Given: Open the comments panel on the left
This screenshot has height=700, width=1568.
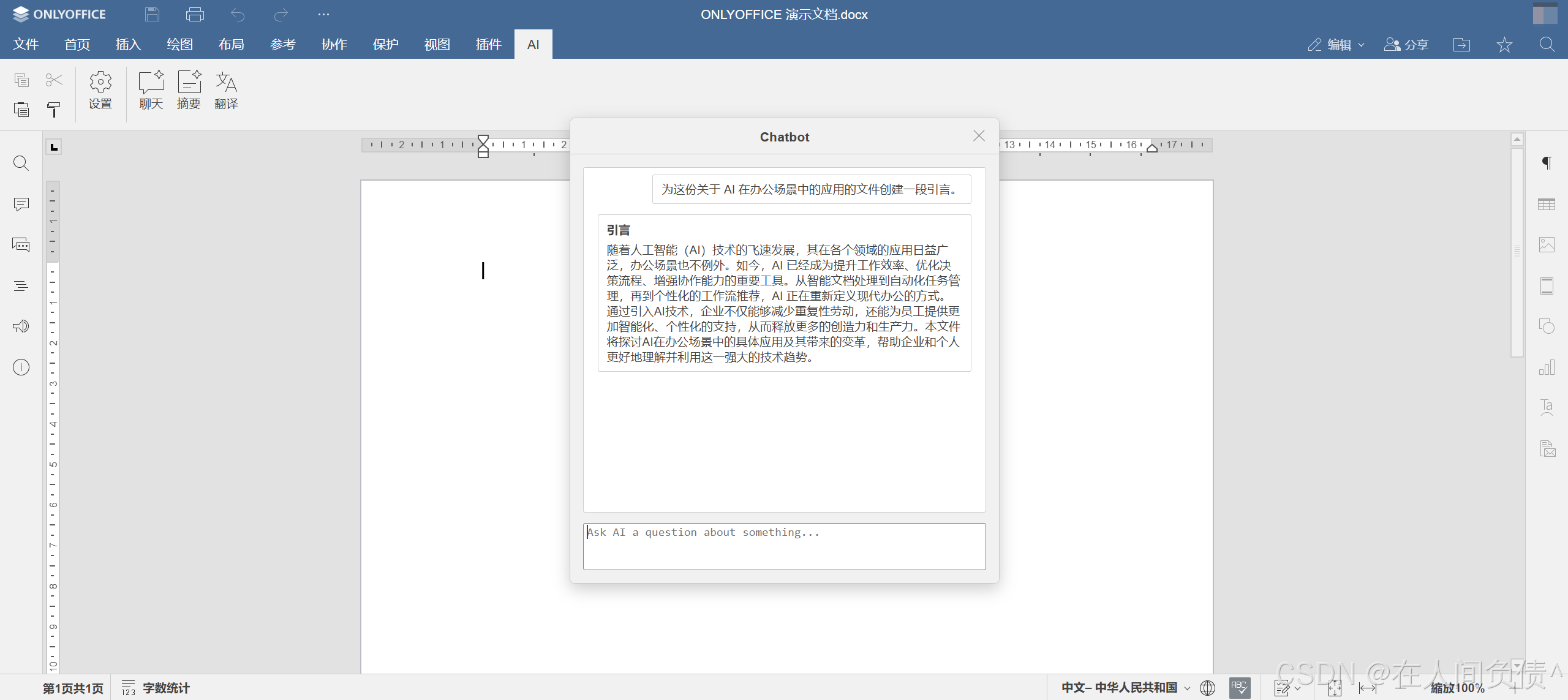Looking at the screenshot, I should [x=21, y=204].
